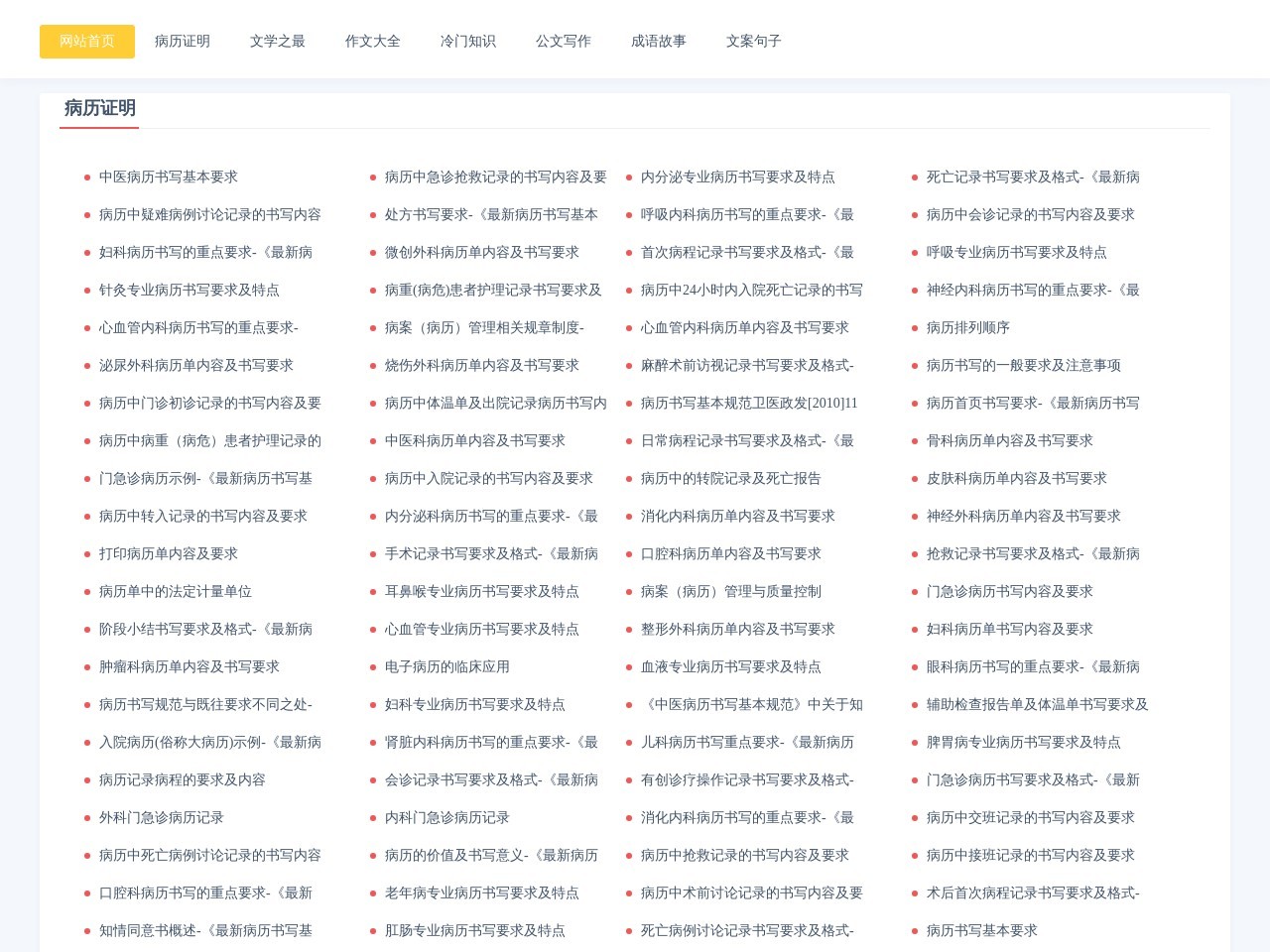Open 冷门知识 from the top menu
This screenshot has height=952, width=1270.
468,42
